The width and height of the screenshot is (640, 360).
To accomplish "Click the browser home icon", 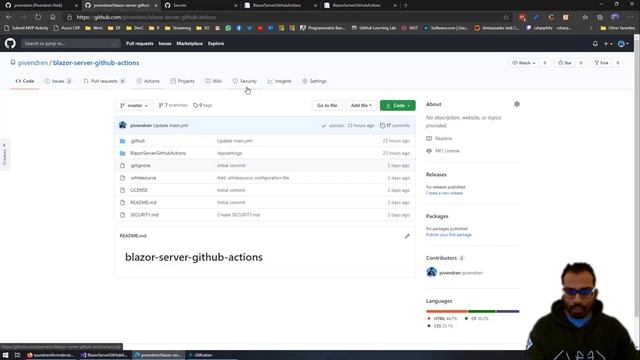I will [x=53, y=17].
